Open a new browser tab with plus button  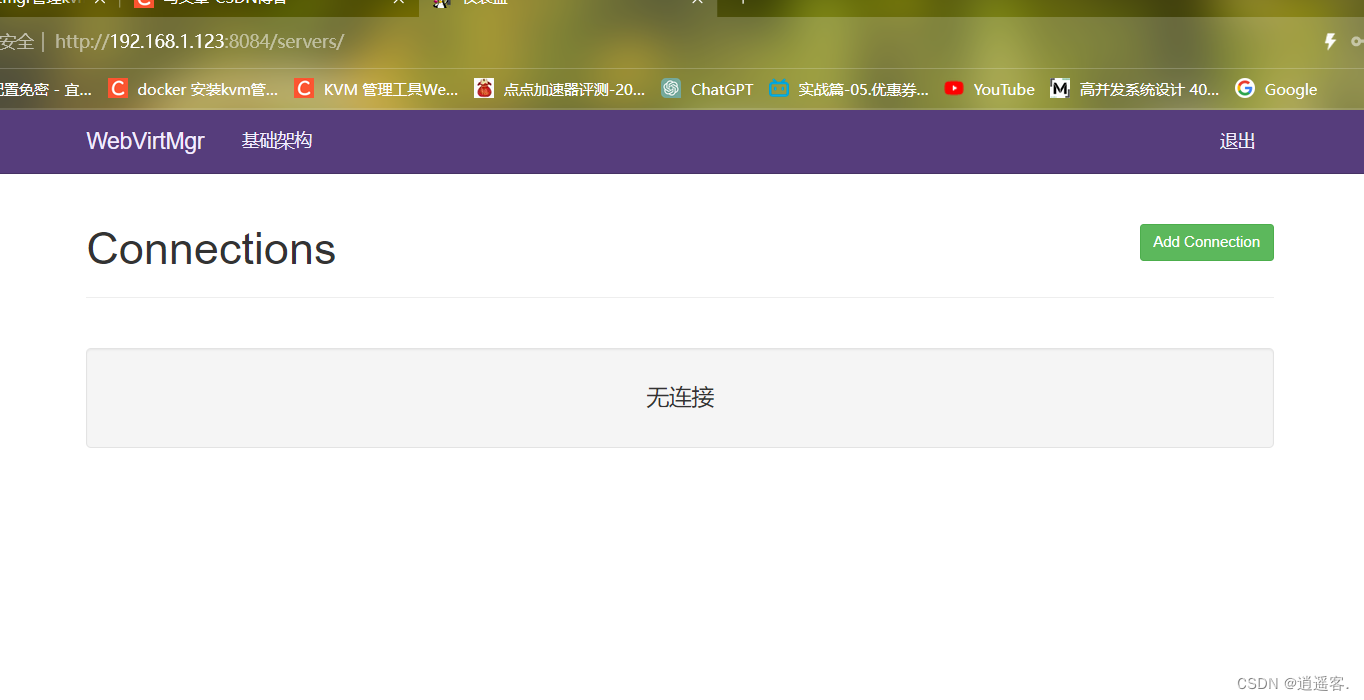click(x=742, y=5)
